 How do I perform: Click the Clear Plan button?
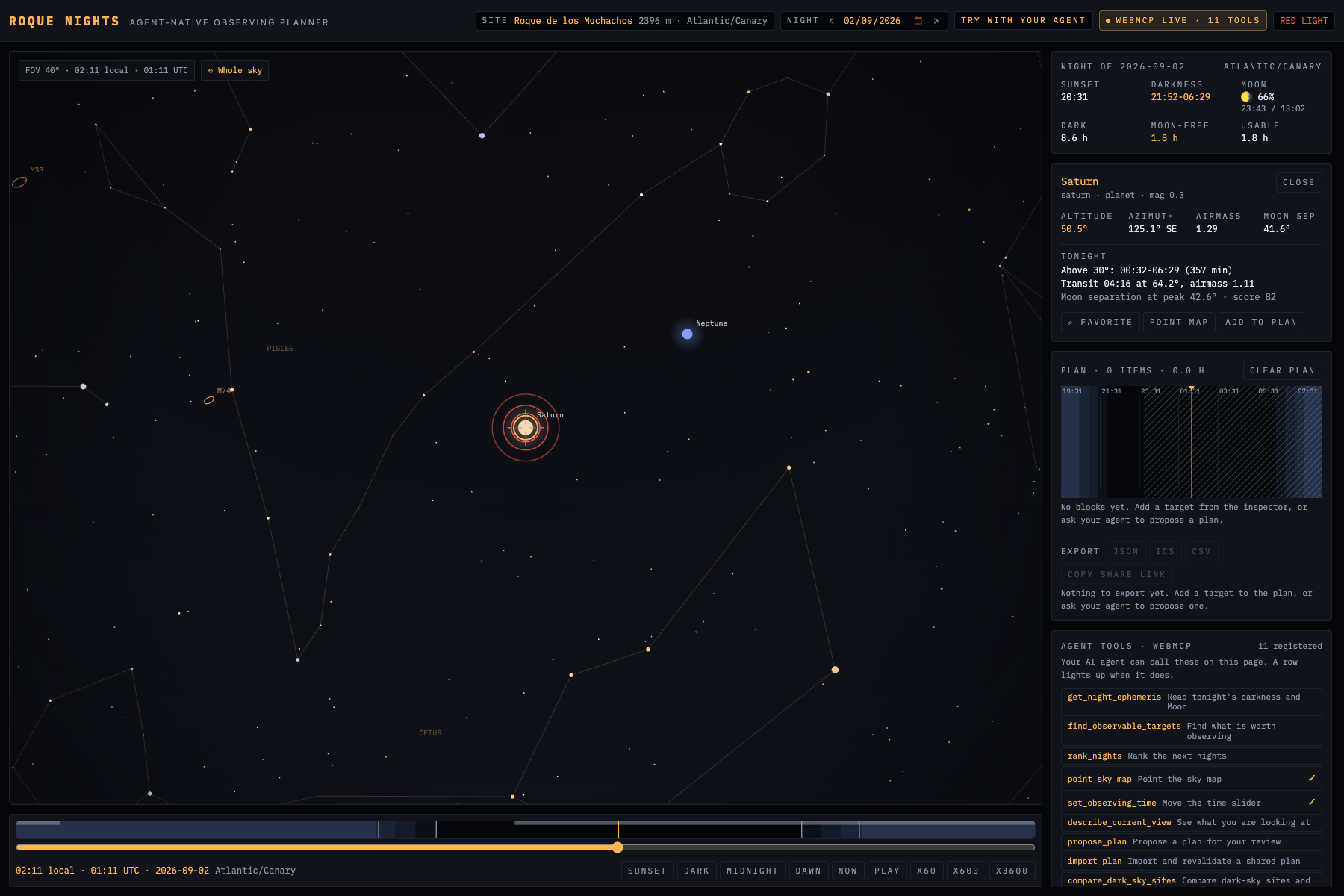pyautogui.click(x=1282, y=370)
